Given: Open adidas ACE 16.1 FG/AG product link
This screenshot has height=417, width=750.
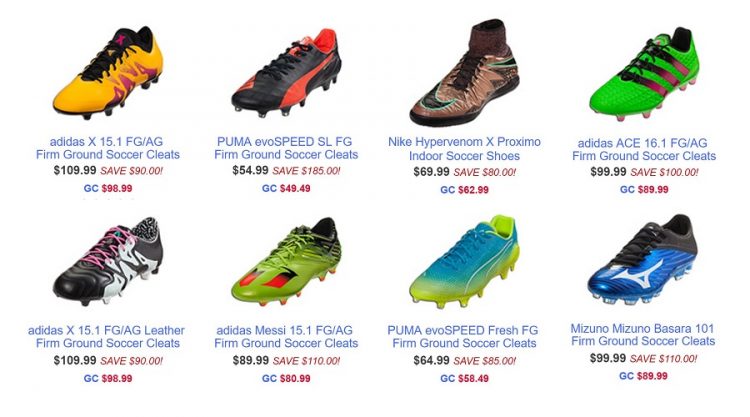Looking at the screenshot, I should (644, 149).
